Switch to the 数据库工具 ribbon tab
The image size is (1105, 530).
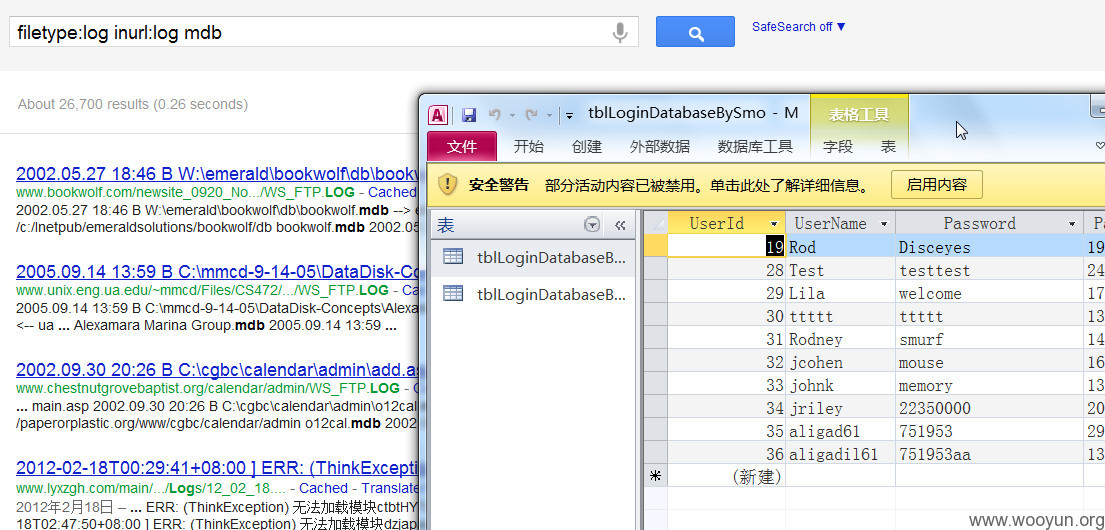(755, 147)
